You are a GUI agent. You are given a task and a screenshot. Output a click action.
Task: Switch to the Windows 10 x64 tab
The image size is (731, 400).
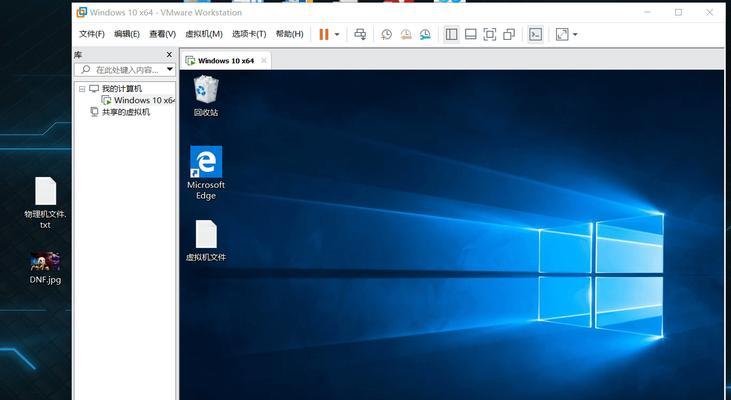click(226, 61)
